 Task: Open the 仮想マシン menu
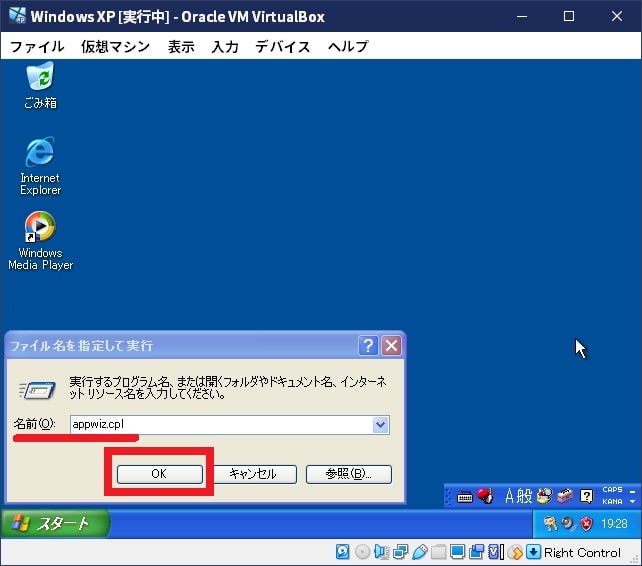pos(115,46)
